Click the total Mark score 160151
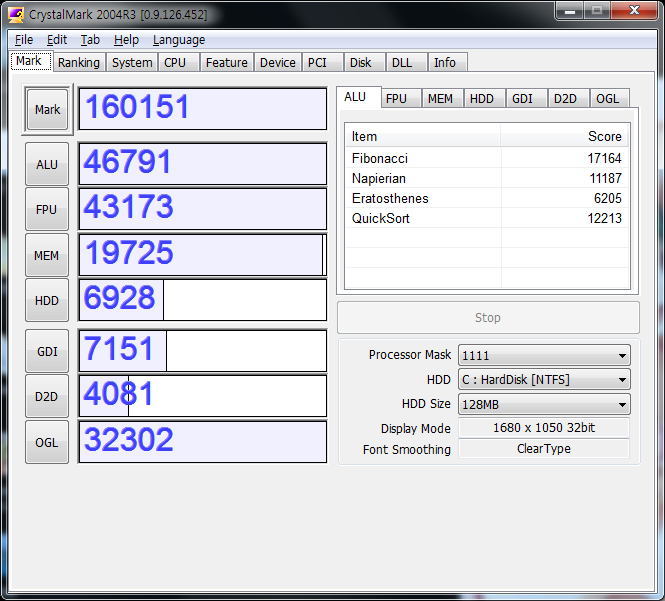Image resolution: width=665 pixels, height=601 pixels. click(x=203, y=109)
